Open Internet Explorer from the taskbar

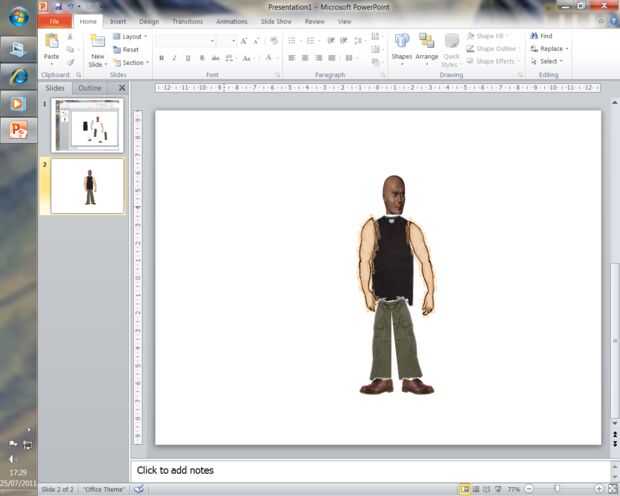19,75
